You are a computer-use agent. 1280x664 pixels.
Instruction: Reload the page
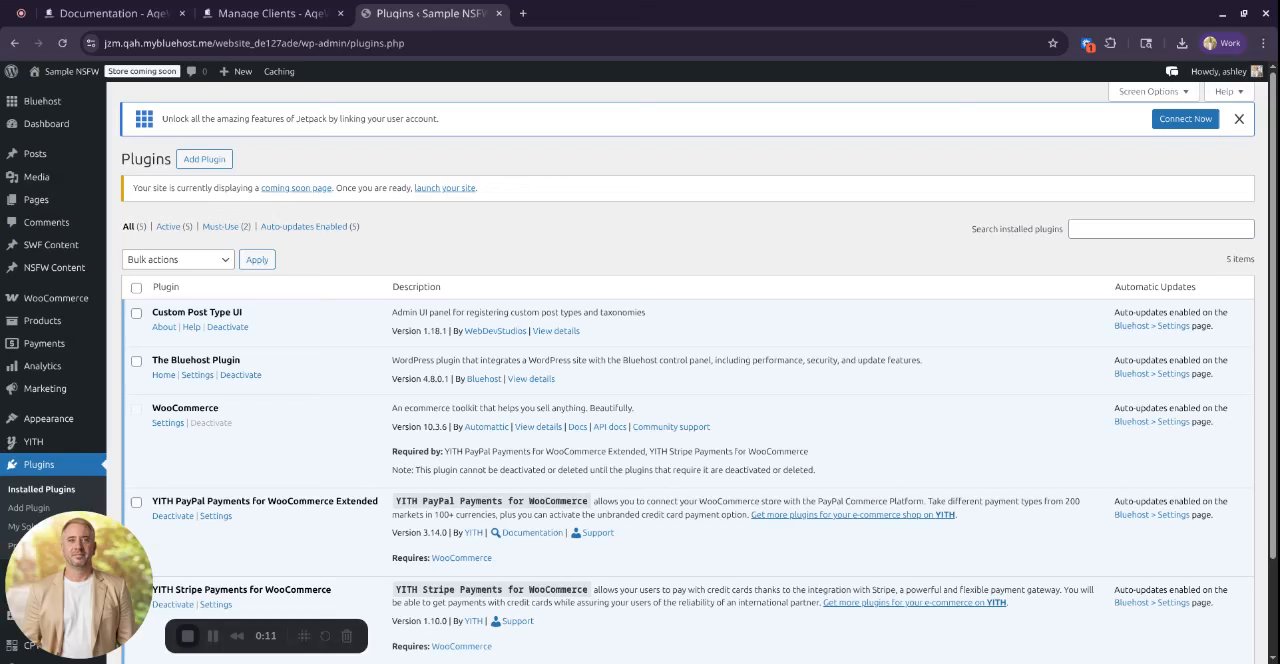62,43
